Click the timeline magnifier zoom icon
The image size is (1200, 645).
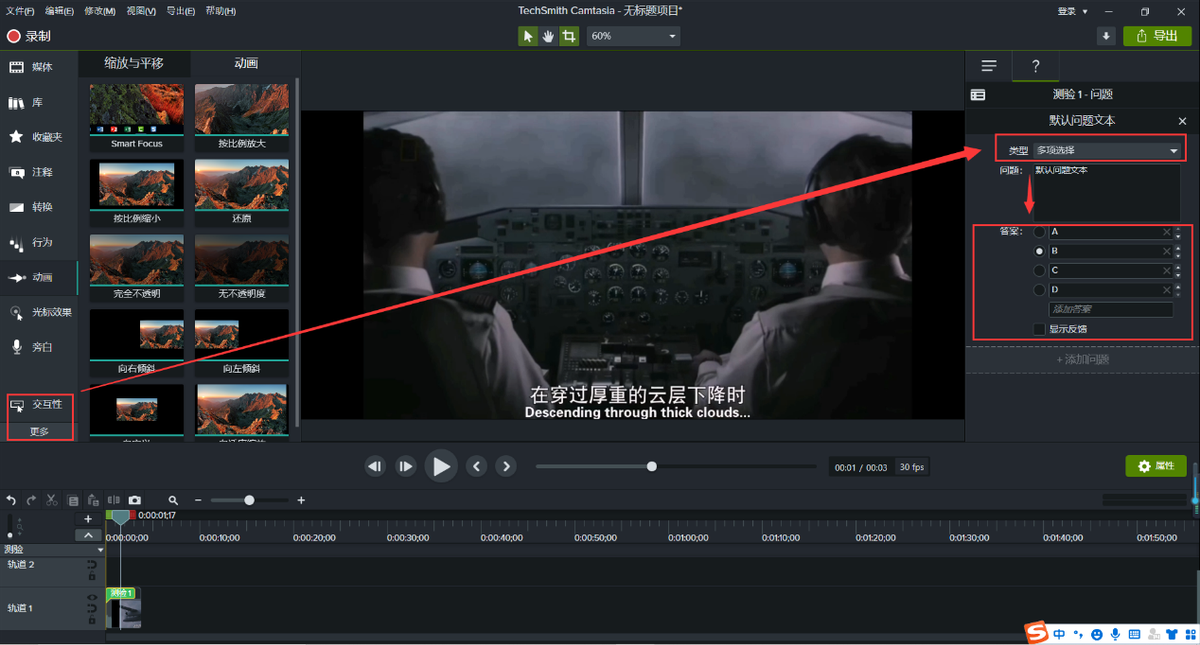point(173,500)
